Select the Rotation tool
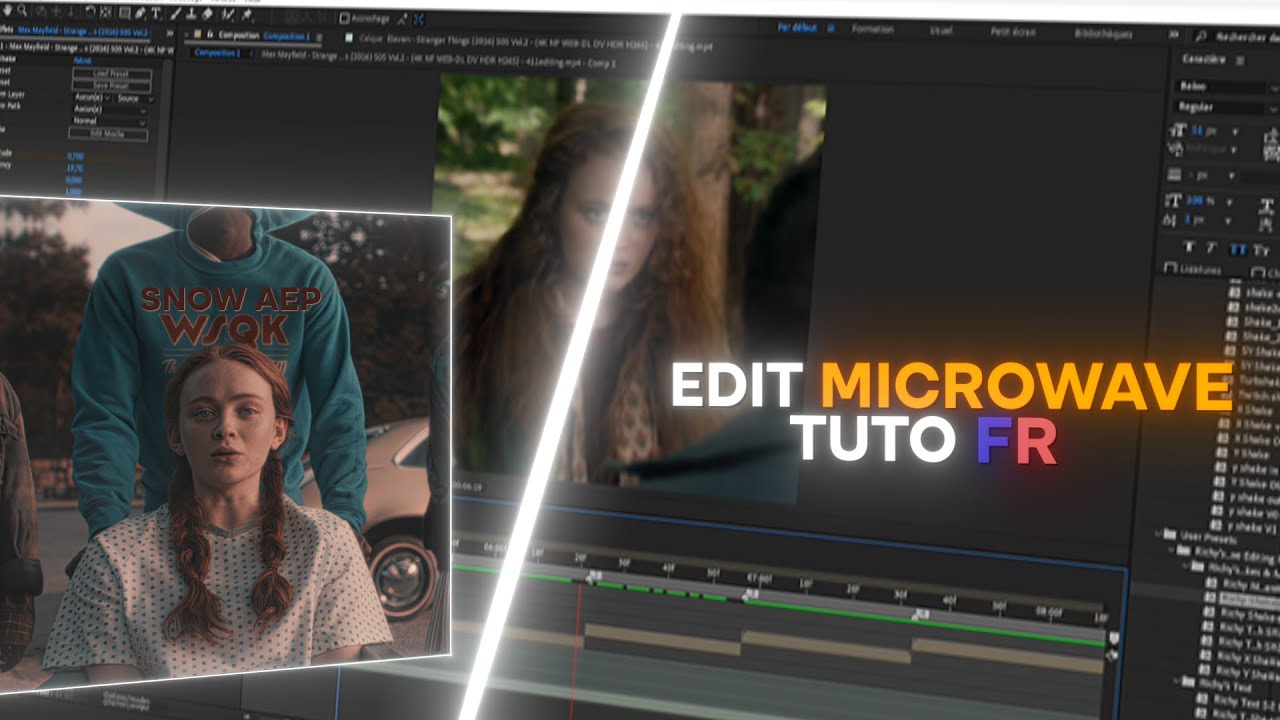This screenshot has height=720, width=1280. pos(90,12)
